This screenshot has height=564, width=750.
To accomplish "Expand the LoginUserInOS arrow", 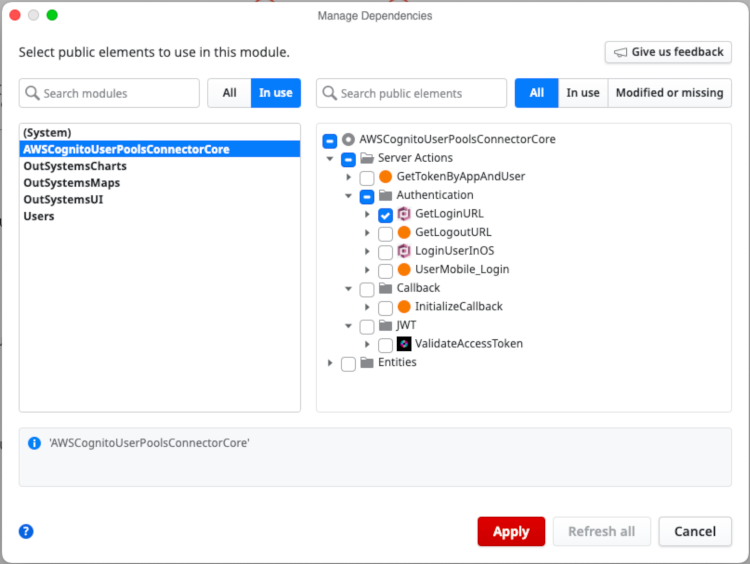I will (x=367, y=251).
